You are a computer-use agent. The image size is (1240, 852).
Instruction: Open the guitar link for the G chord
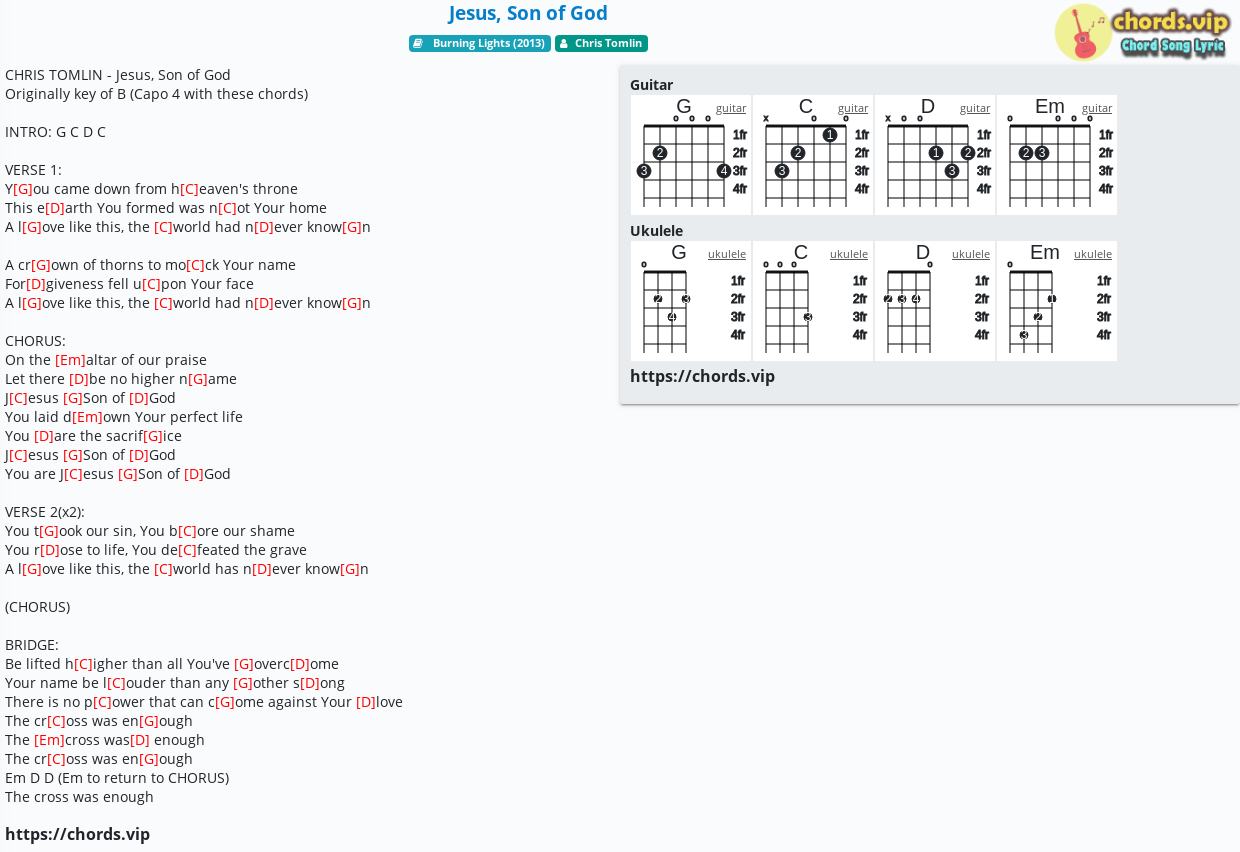tap(731, 108)
